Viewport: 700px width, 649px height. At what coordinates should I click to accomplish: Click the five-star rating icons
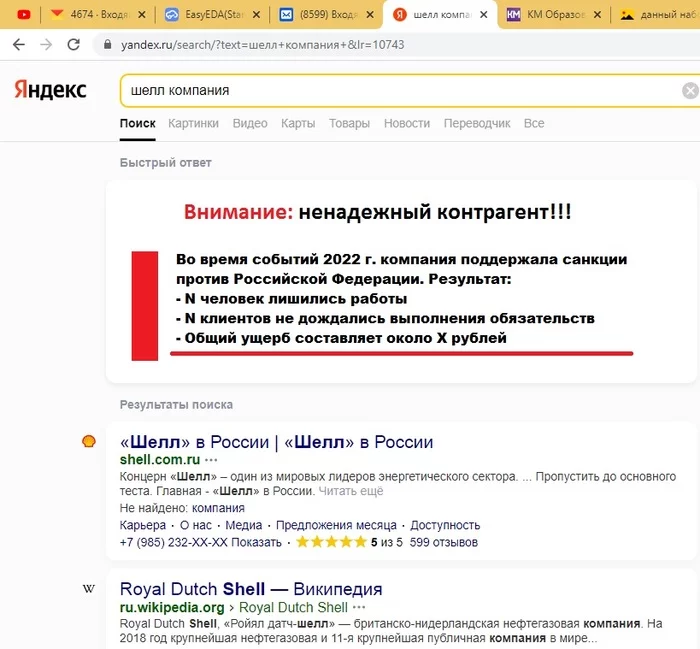pyautogui.click(x=331, y=542)
